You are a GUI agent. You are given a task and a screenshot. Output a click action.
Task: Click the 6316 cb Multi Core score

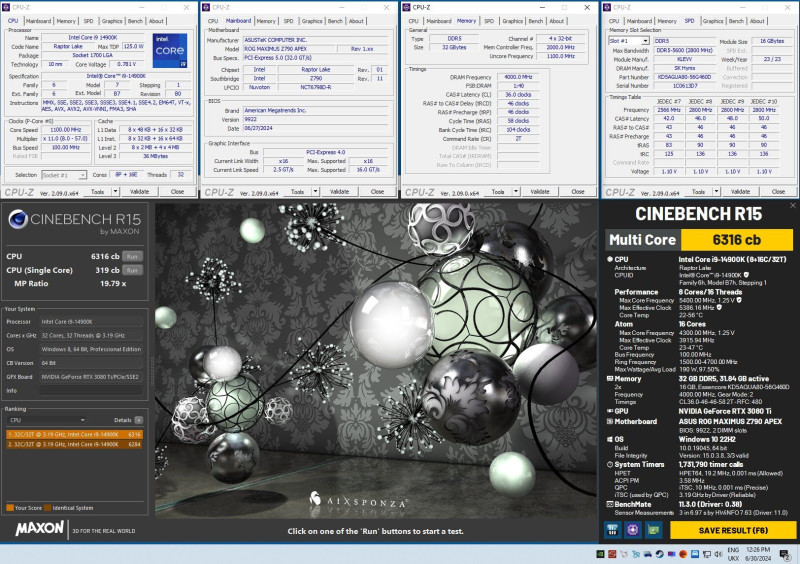pos(737,239)
